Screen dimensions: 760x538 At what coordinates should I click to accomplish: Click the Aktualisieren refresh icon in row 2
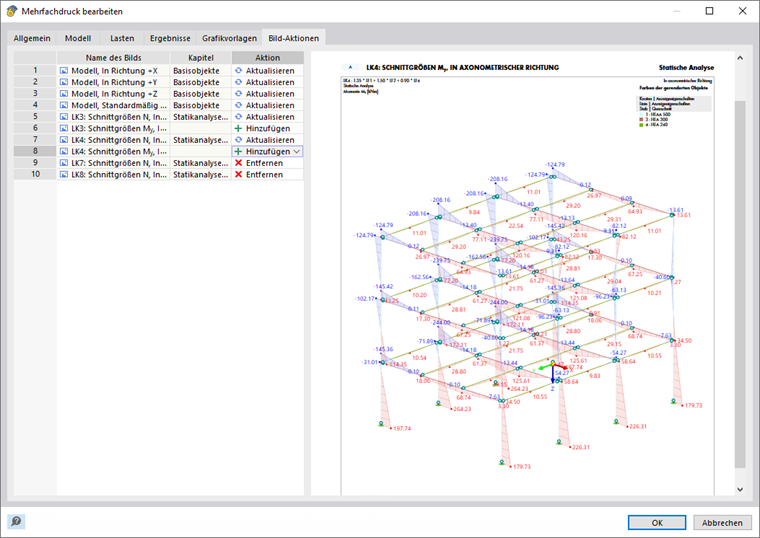(238, 82)
